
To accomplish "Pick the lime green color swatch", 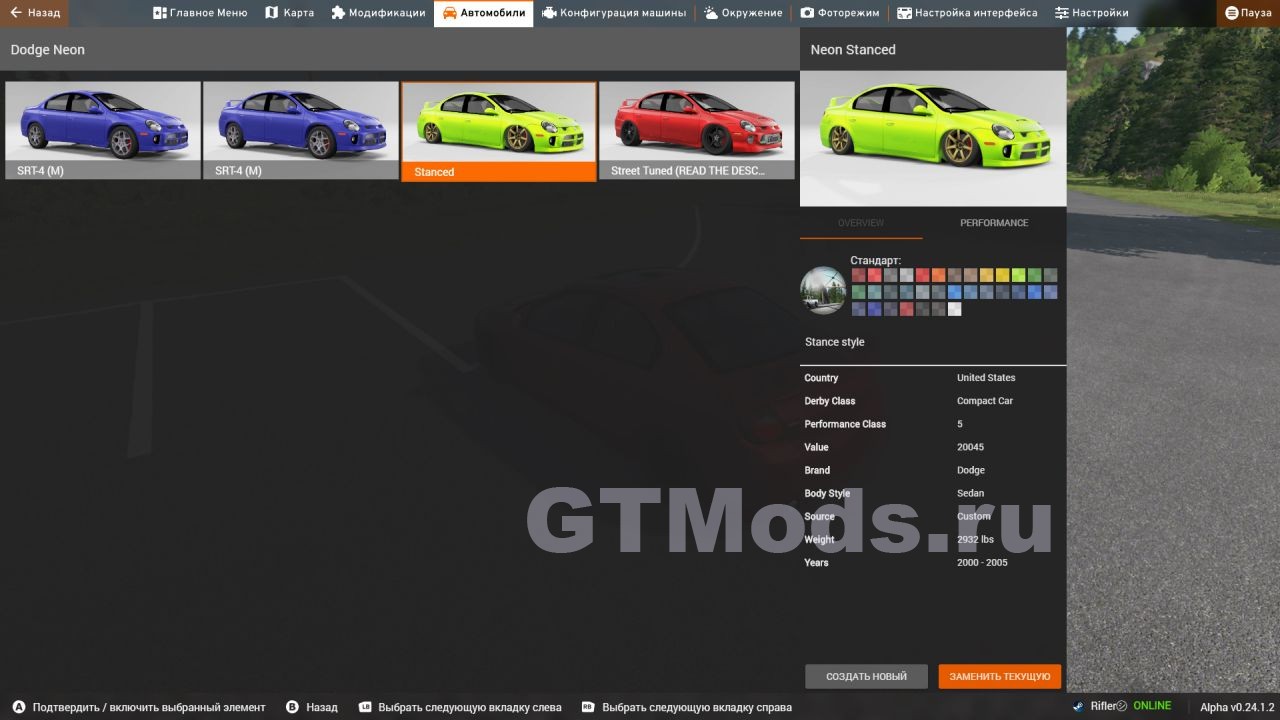I will point(1018,275).
